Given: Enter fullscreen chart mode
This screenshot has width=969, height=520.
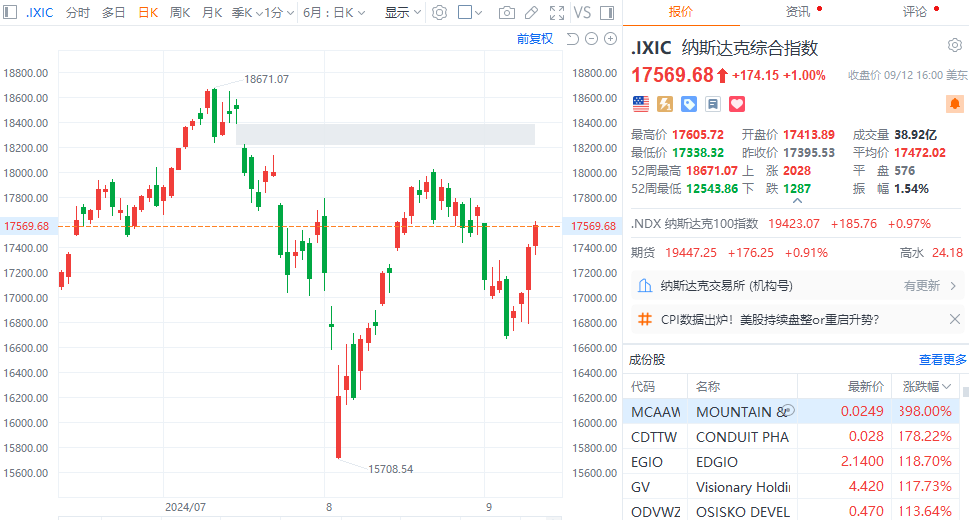Looking at the screenshot, I should (557, 12).
